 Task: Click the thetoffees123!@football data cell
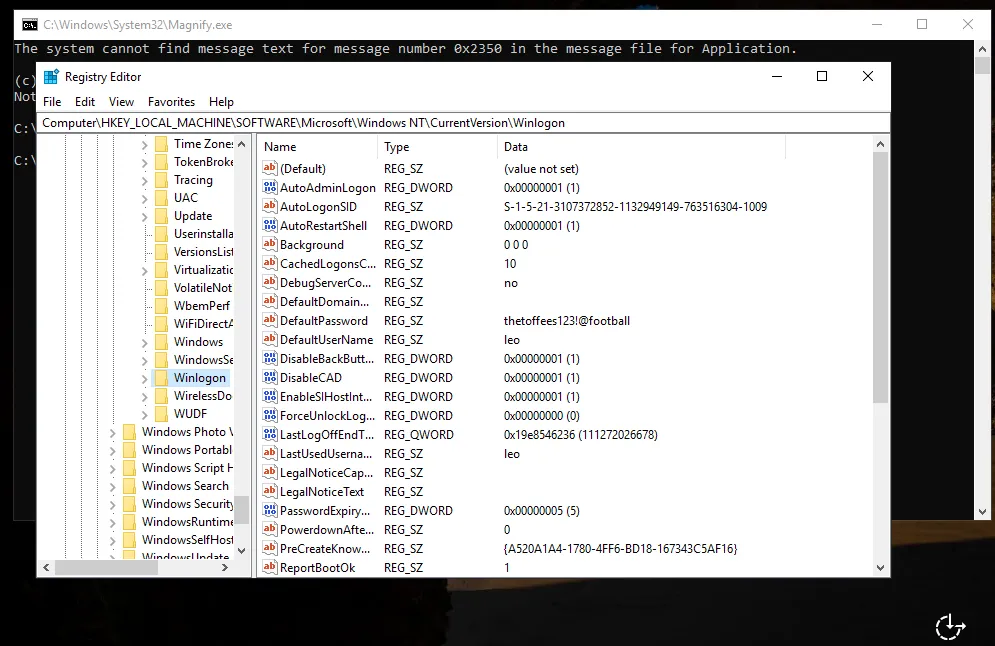(x=567, y=320)
